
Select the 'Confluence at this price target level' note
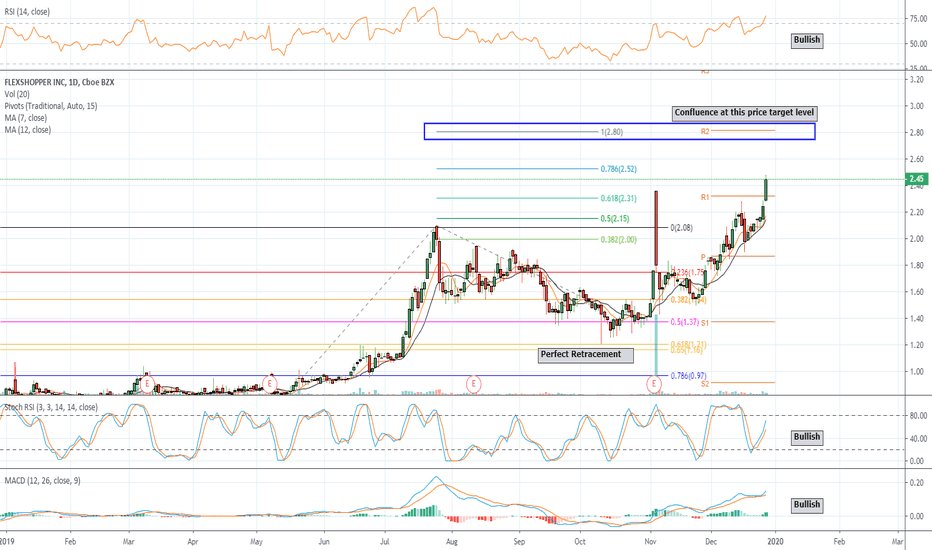744,113
